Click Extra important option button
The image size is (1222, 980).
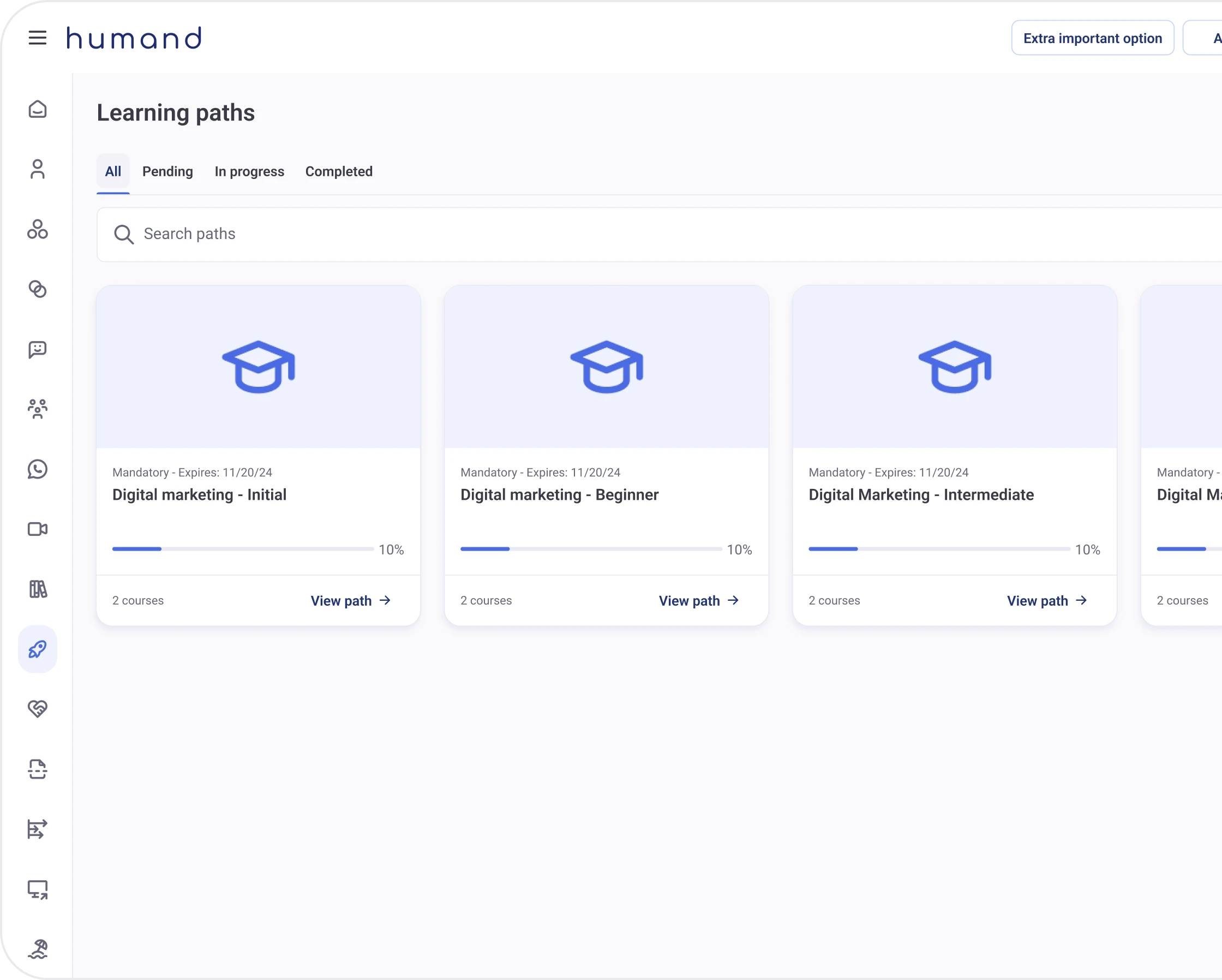[1093, 38]
